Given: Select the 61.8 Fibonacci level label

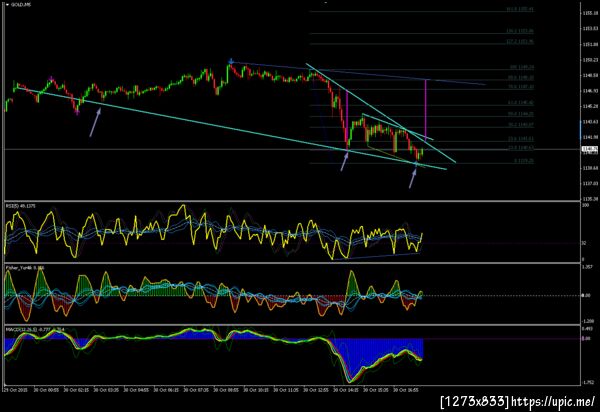Looking at the screenshot, I should click(520, 103).
